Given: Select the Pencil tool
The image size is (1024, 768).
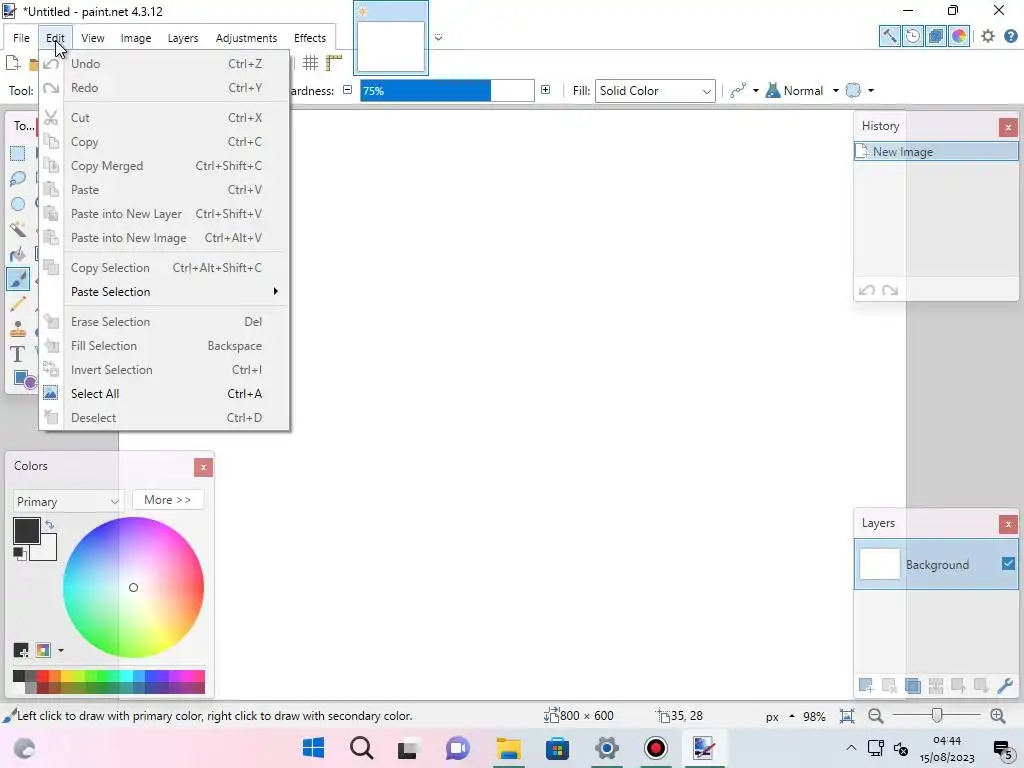Looking at the screenshot, I should click(x=18, y=304).
